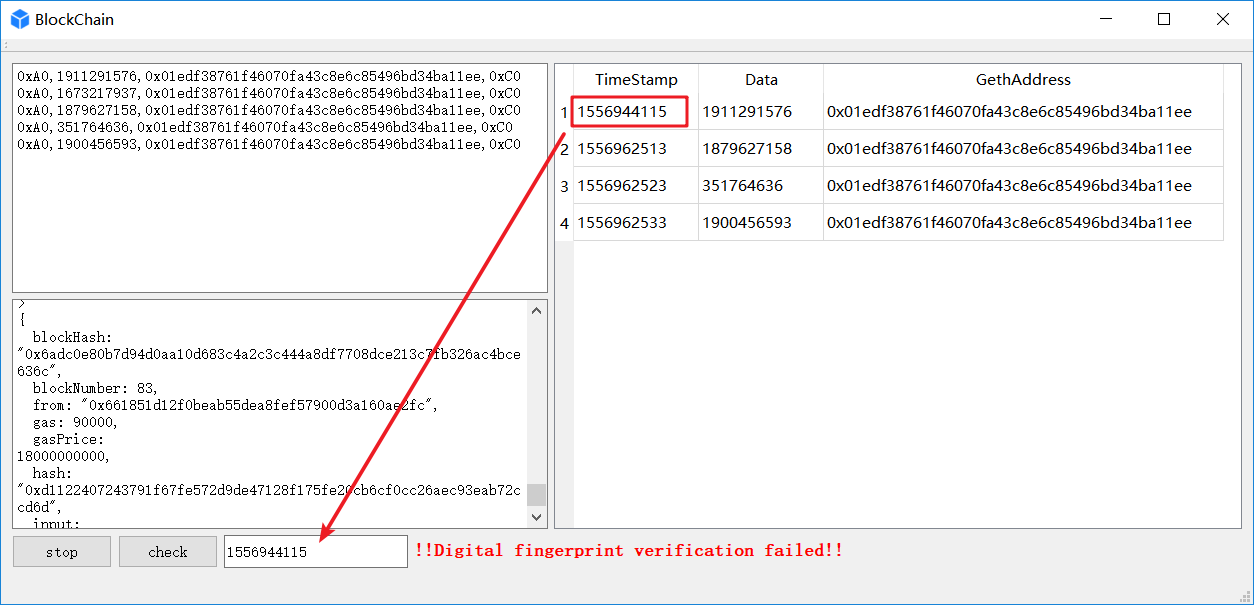
Task: Click the gasPrice value 18000000000
Action: pos(63,456)
